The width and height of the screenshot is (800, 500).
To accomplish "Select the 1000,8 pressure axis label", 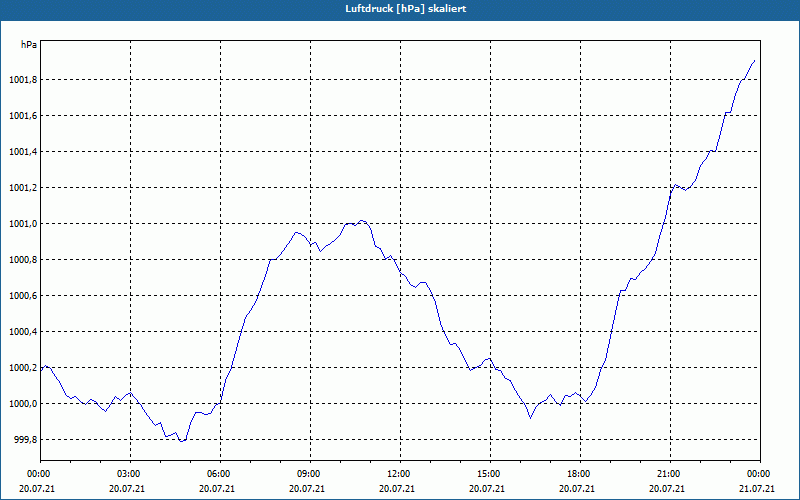I will click(23, 260).
